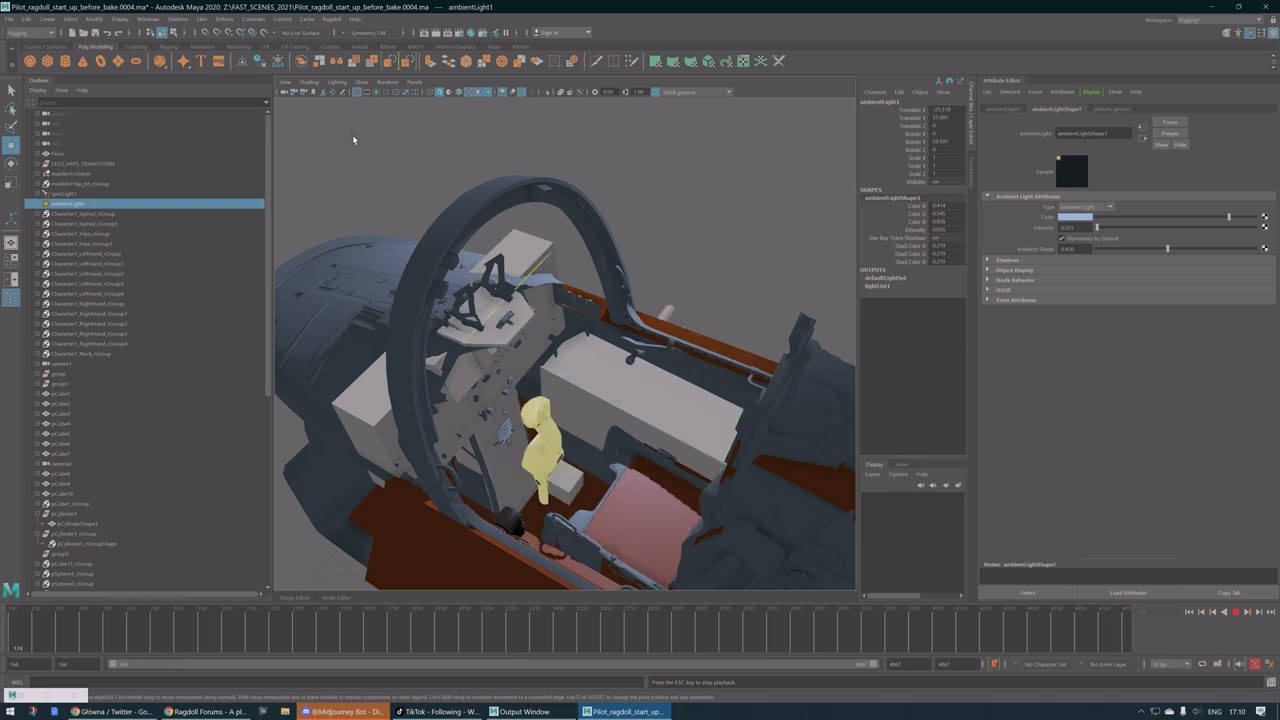1280x720 pixels.
Task: Click the Maya logo home icon
Action: click(11, 589)
